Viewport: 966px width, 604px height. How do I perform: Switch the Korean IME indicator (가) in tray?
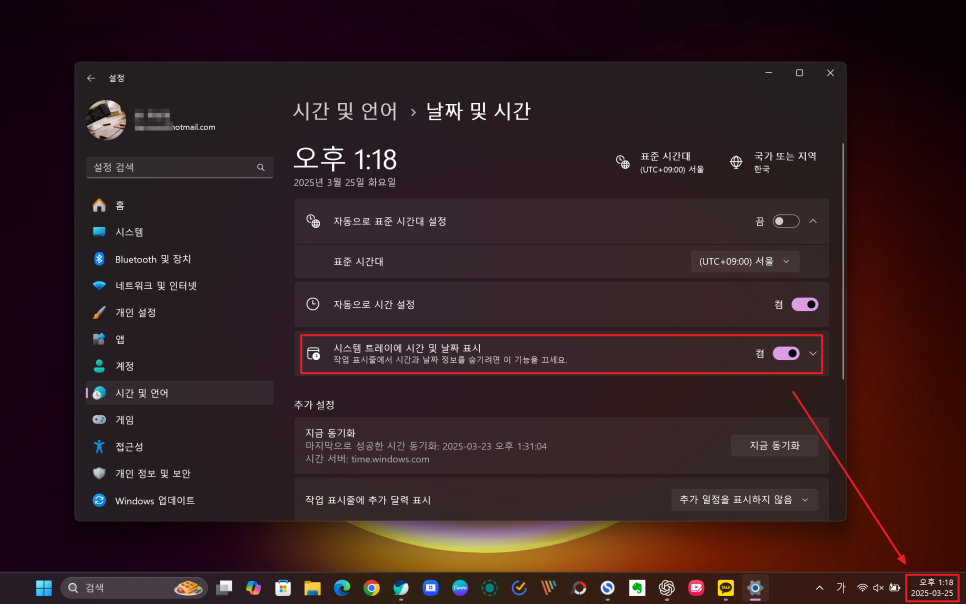tap(841, 588)
